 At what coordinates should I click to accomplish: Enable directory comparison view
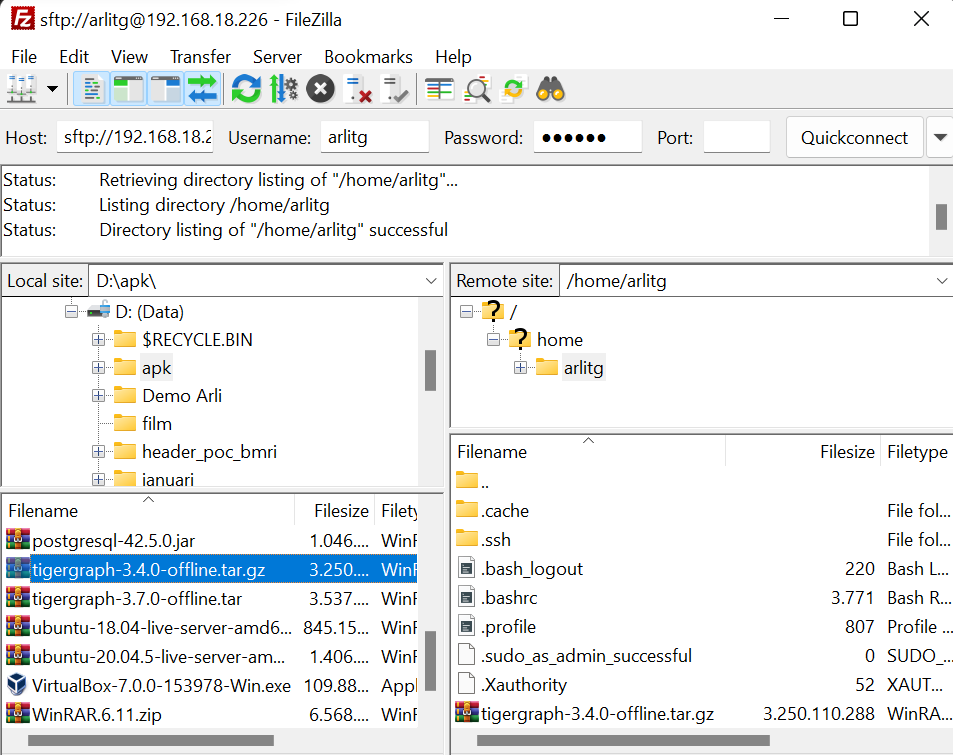[x=477, y=89]
